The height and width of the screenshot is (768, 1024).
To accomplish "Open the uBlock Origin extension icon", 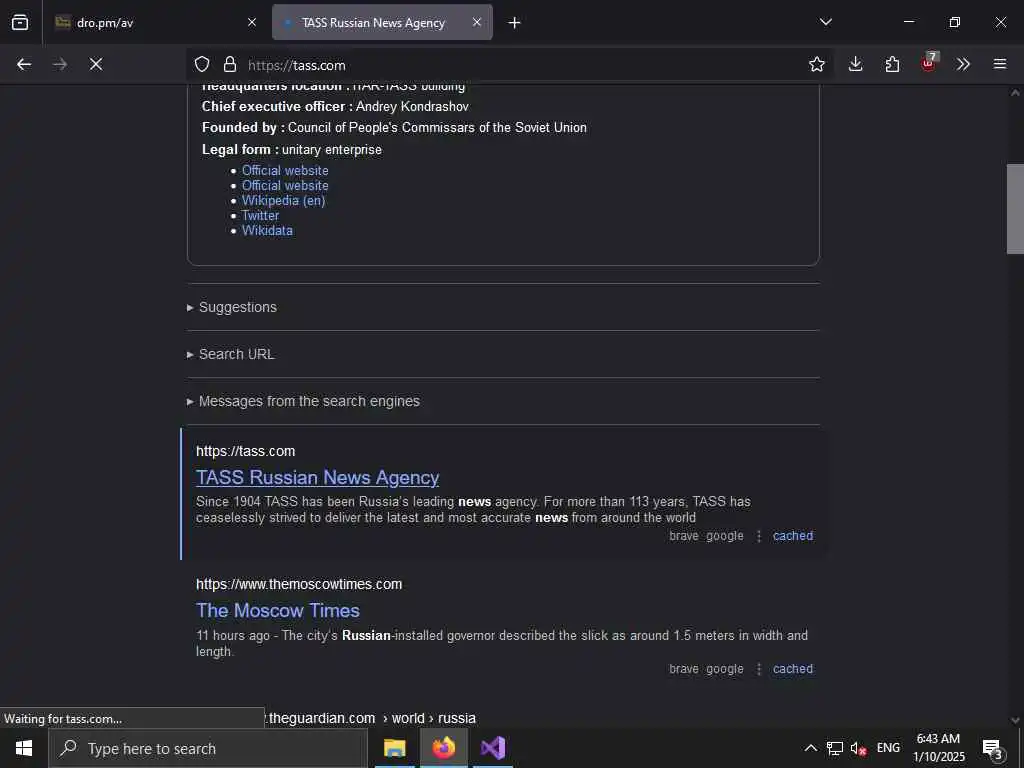I will coord(929,63).
